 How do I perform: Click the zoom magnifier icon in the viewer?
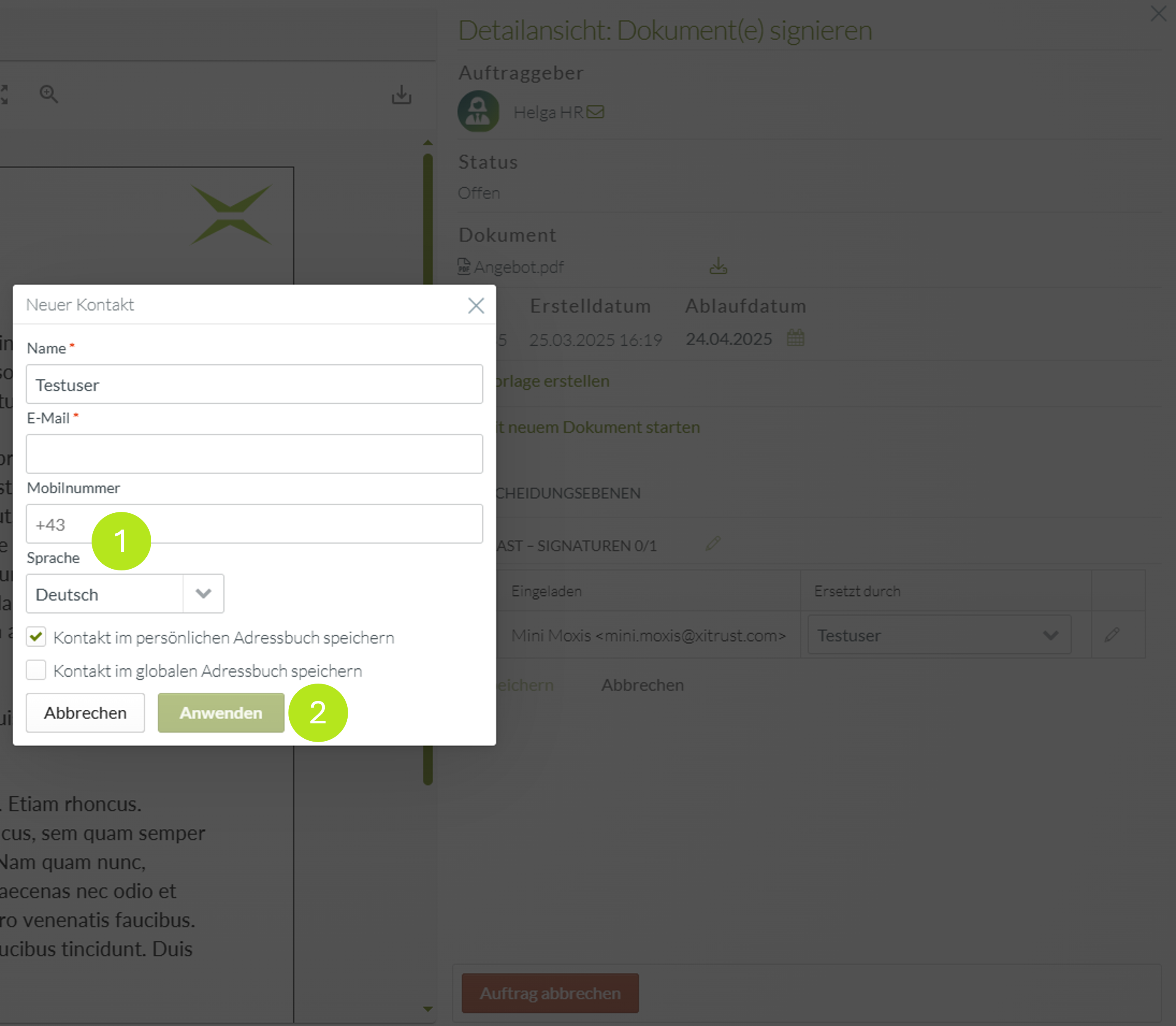coord(48,94)
